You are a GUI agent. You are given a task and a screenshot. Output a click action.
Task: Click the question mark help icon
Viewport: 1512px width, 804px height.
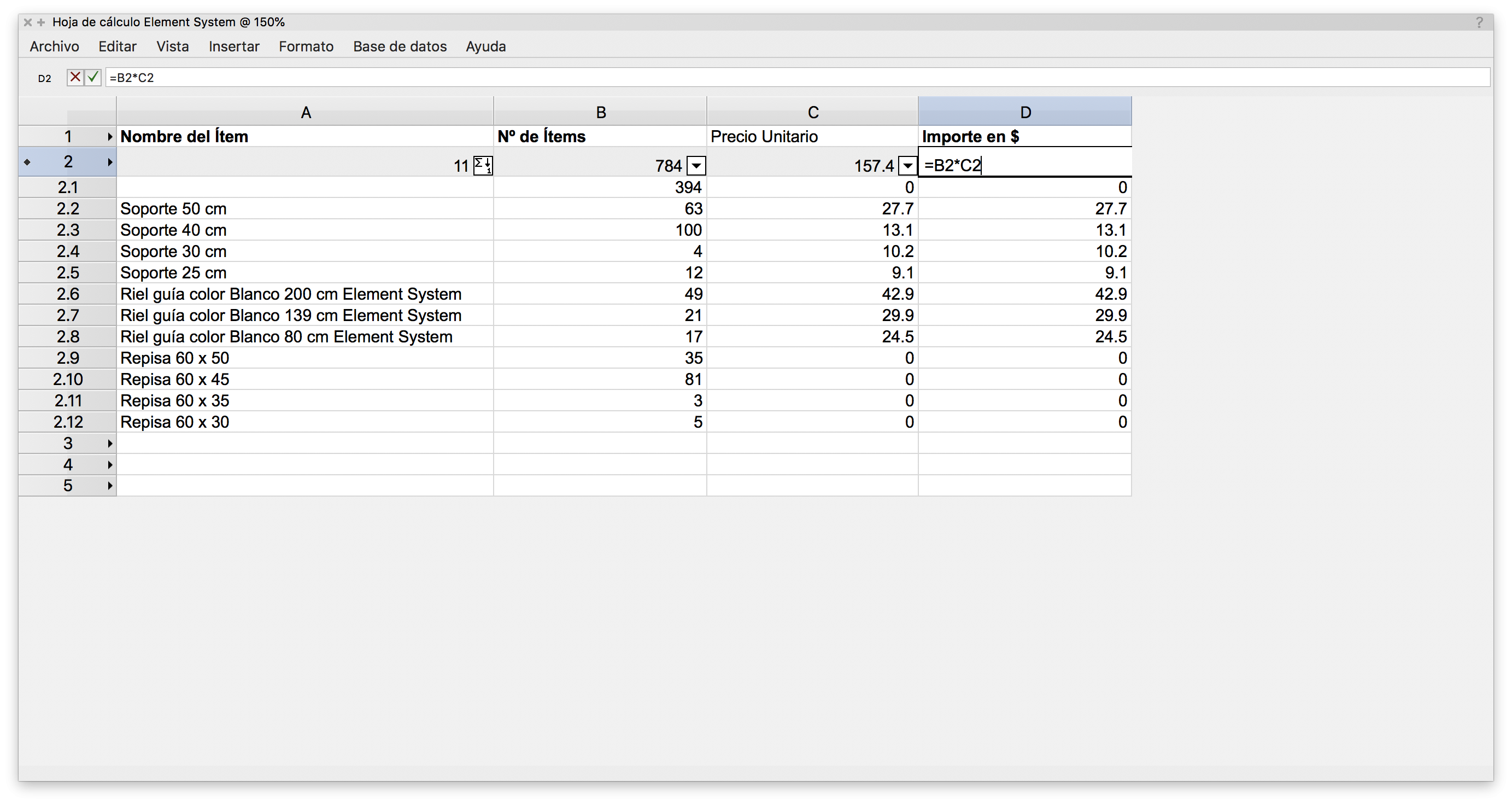(1479, 22)
